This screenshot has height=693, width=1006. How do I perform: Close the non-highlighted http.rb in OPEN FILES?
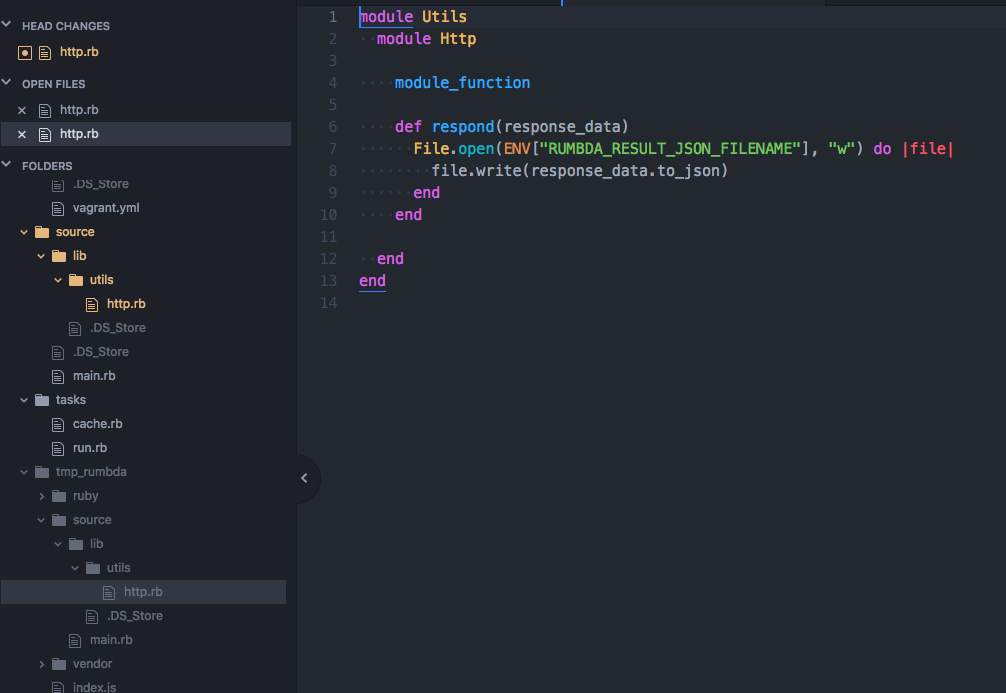(22, 110)
